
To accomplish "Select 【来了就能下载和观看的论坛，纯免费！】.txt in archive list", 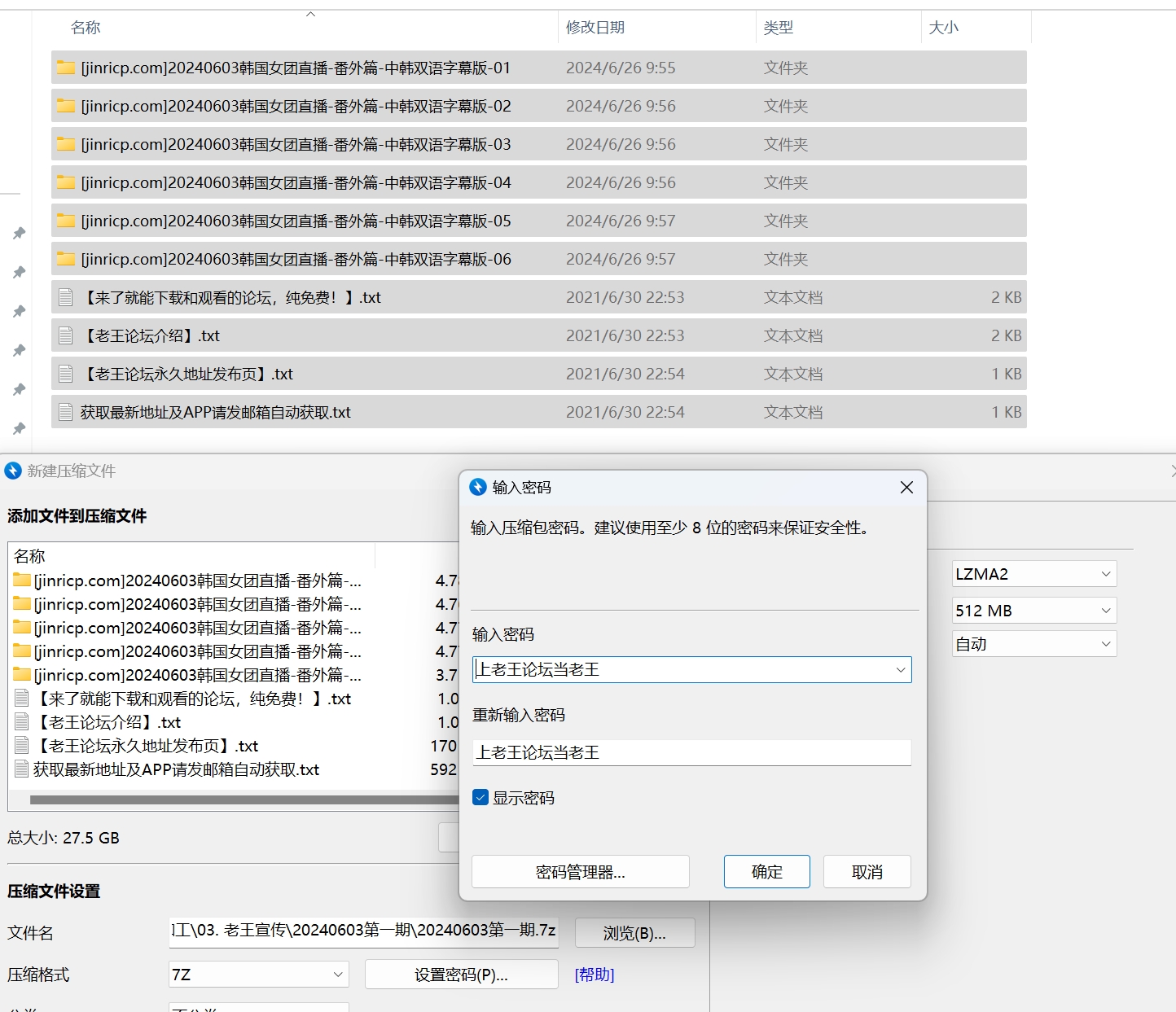I will [192, 699].
